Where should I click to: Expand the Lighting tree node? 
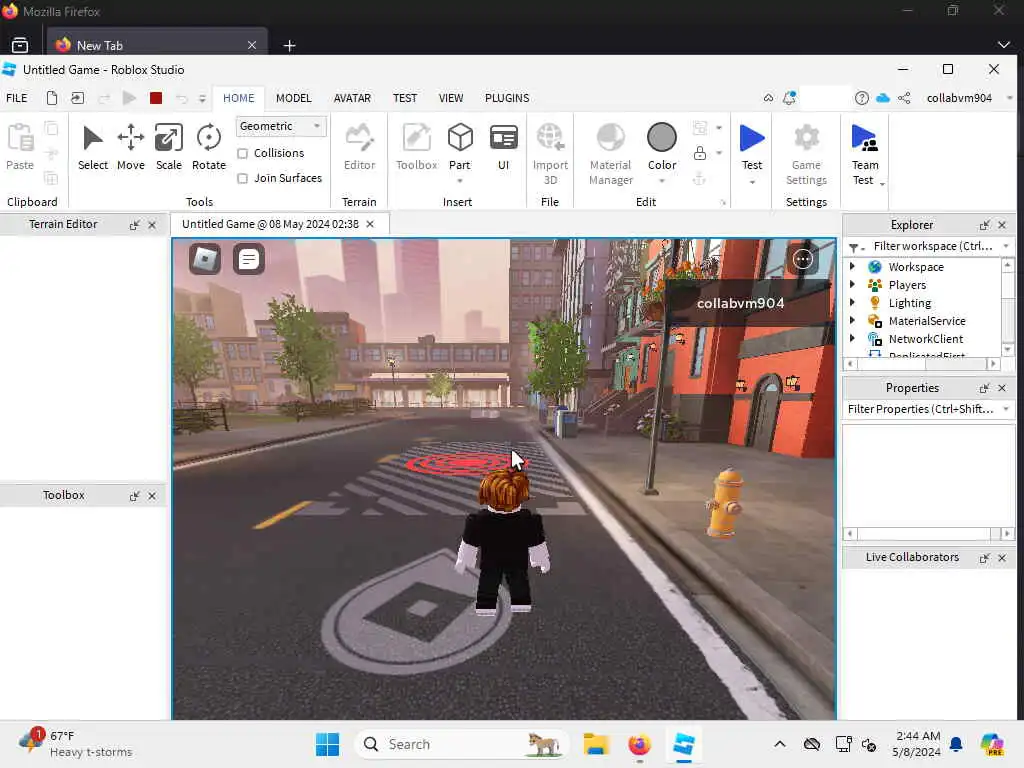(x=852, y=302)
